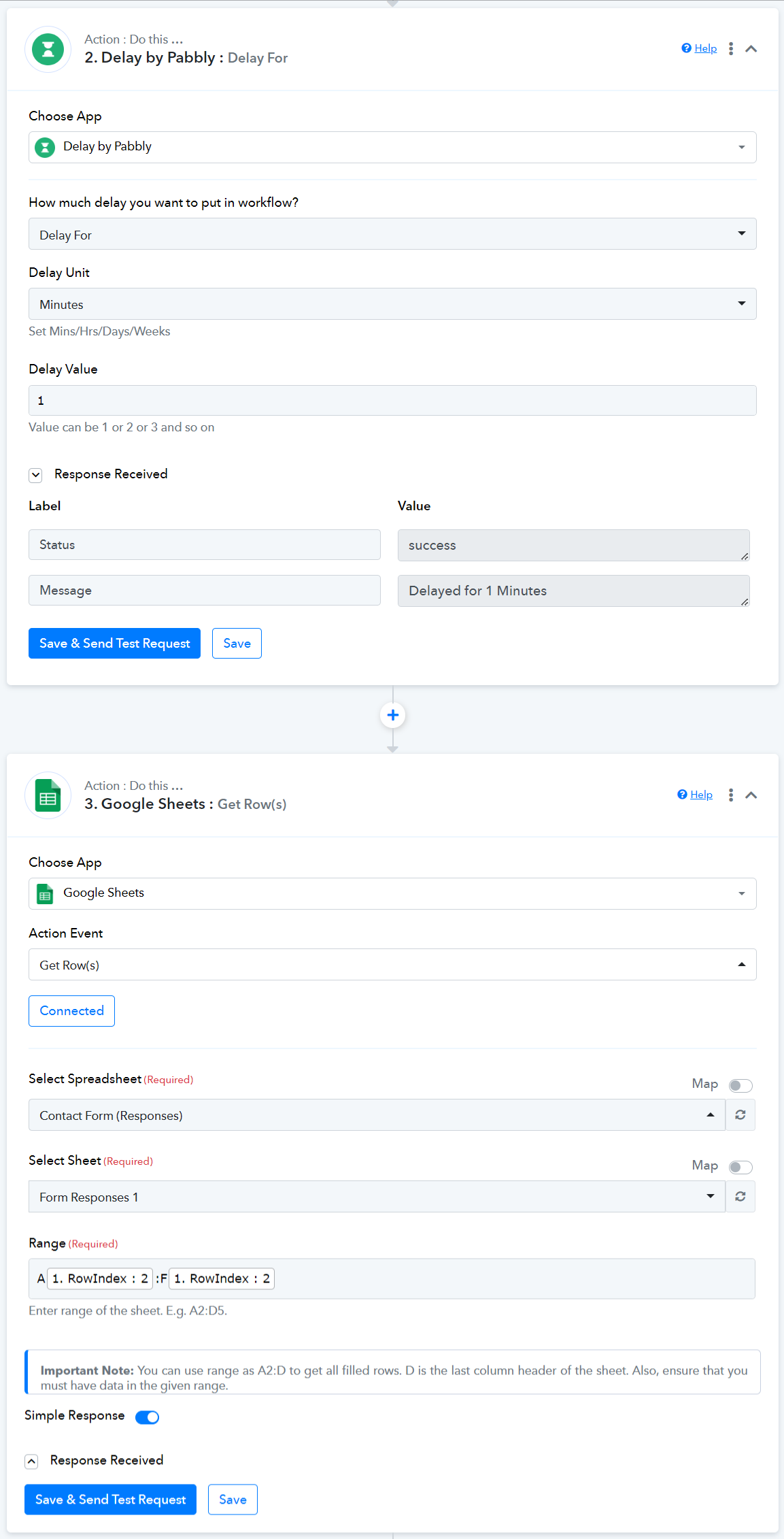Collapse the Delay by Pabbly step
Viewport: 784px width, 1539px height.
pos(751,48)
